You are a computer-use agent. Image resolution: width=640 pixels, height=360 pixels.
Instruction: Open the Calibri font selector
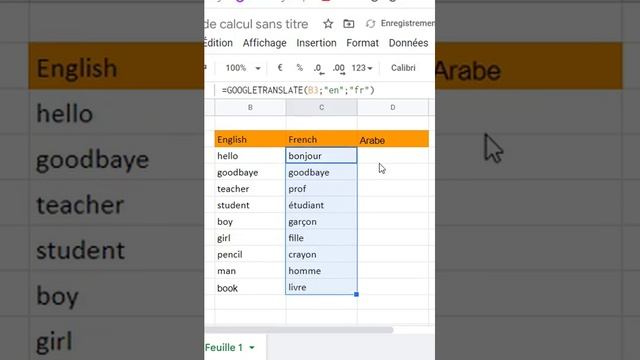point(403,68)
